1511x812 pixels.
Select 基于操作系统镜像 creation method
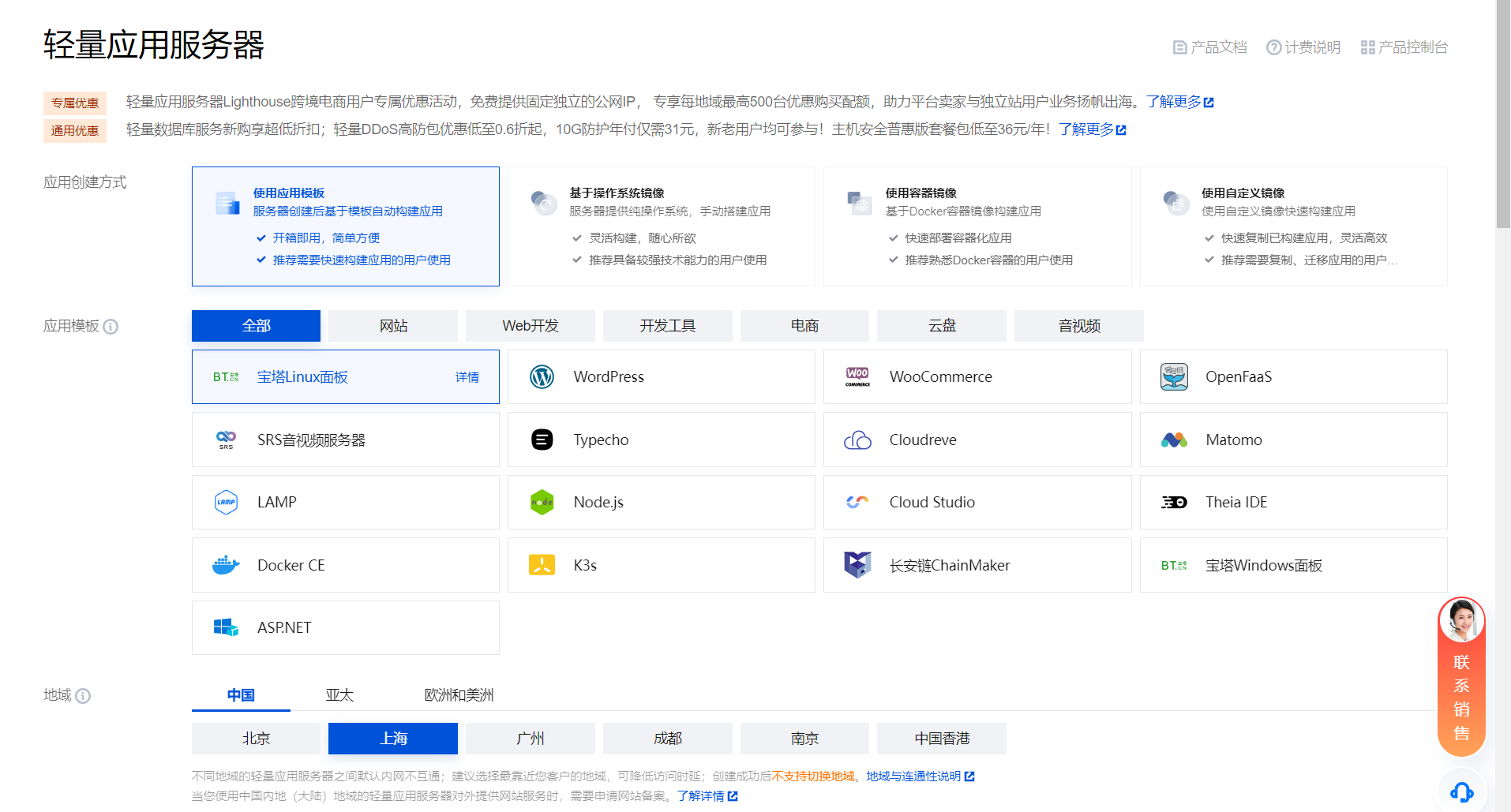pos(662,226)
